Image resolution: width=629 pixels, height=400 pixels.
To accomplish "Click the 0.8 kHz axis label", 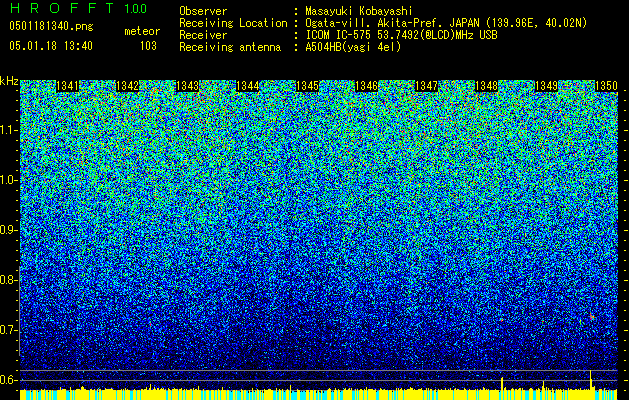I will (x=8, y=280).
